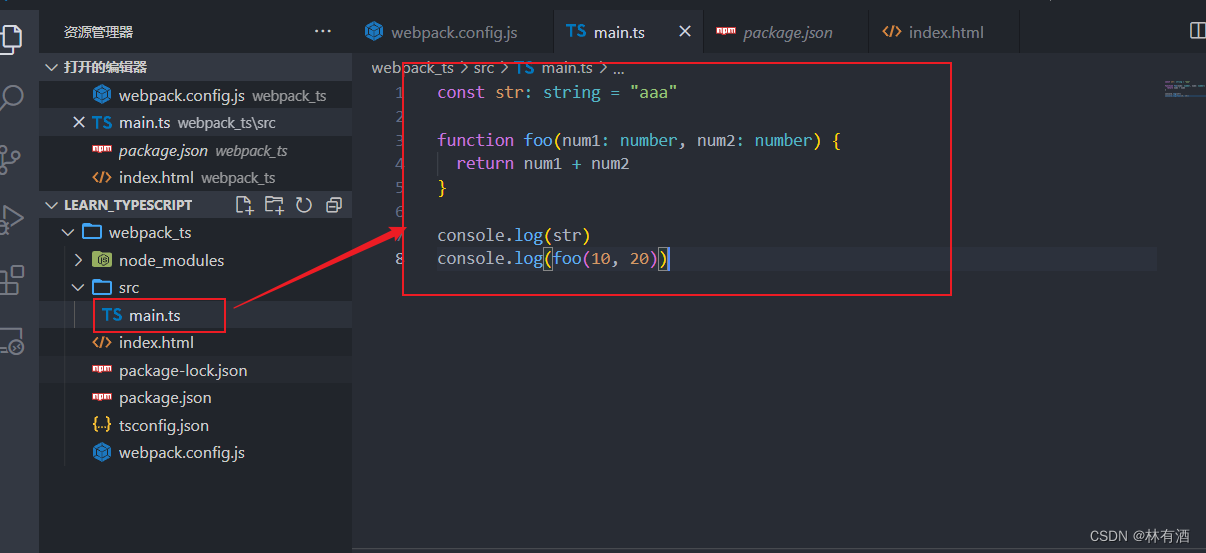Screen dimensions: 1206x553
Task: Click the "aaa" string literal in code
Action: click(654, 92)
